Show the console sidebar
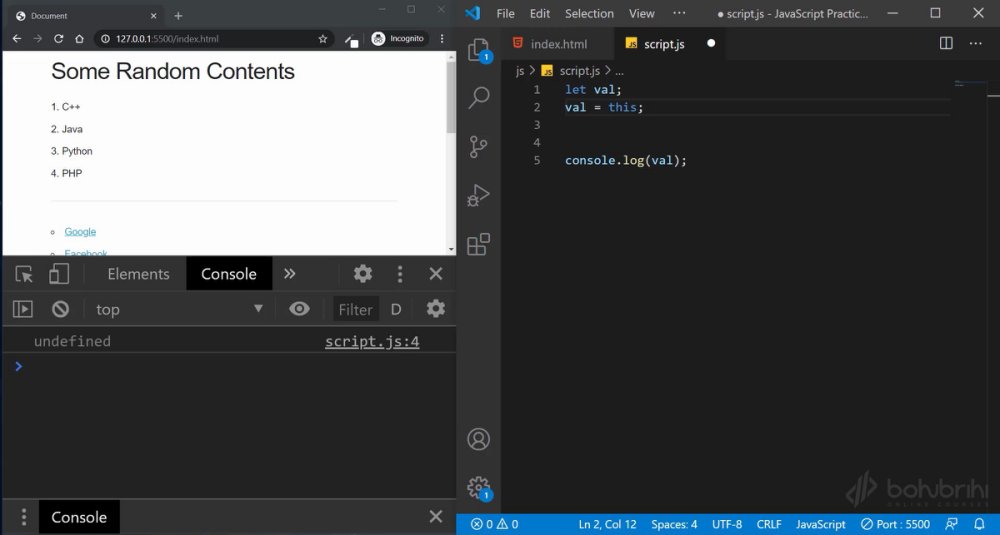Screen dimensions: 1000x535 pyautogui.click(x=23, y=309)
